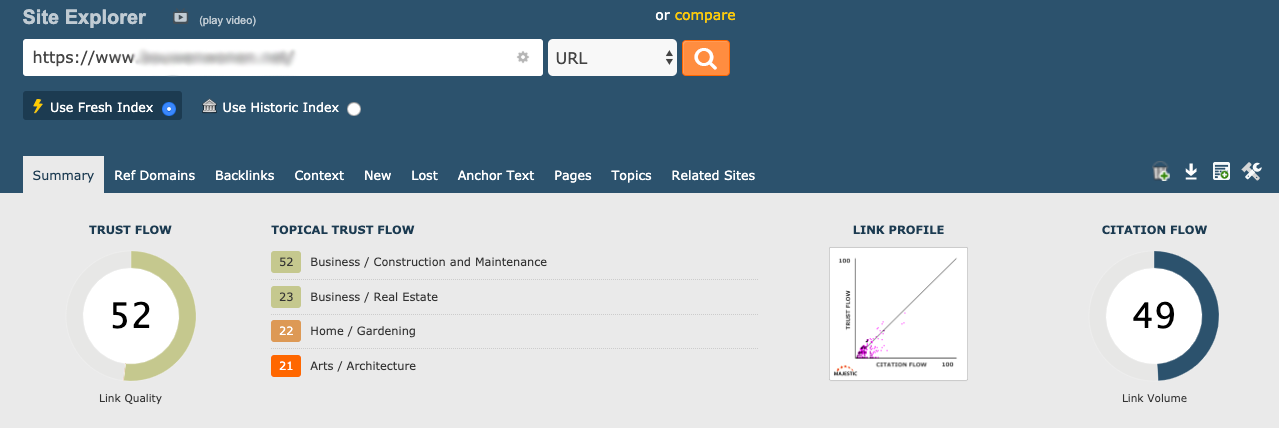Click the play video icon
Viewport: 1279px width, 438px height.
[x=180, y=18]
